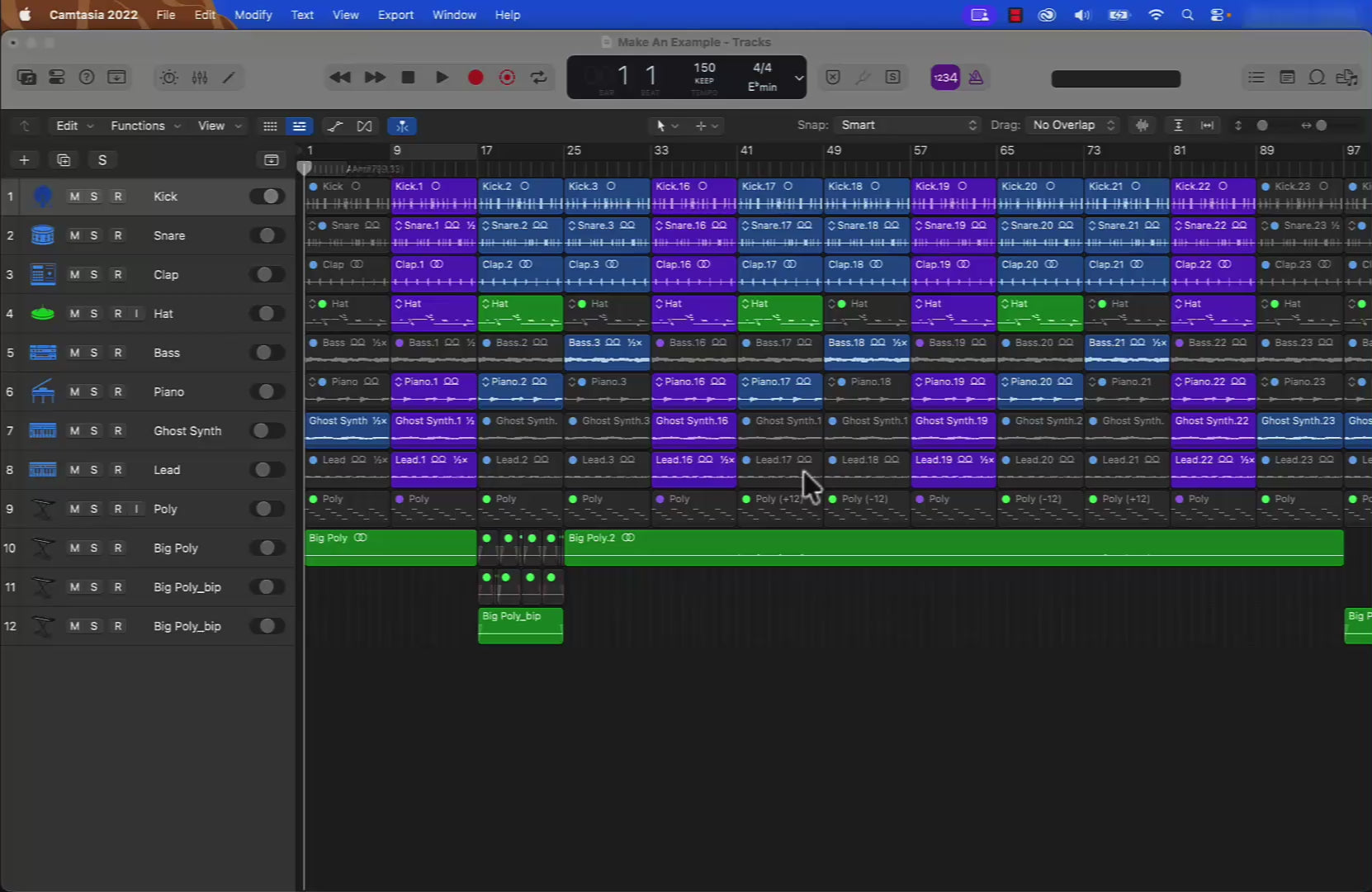Mute the Snare track
Screen dimensions: 1372x892
(x=74, y=235)
